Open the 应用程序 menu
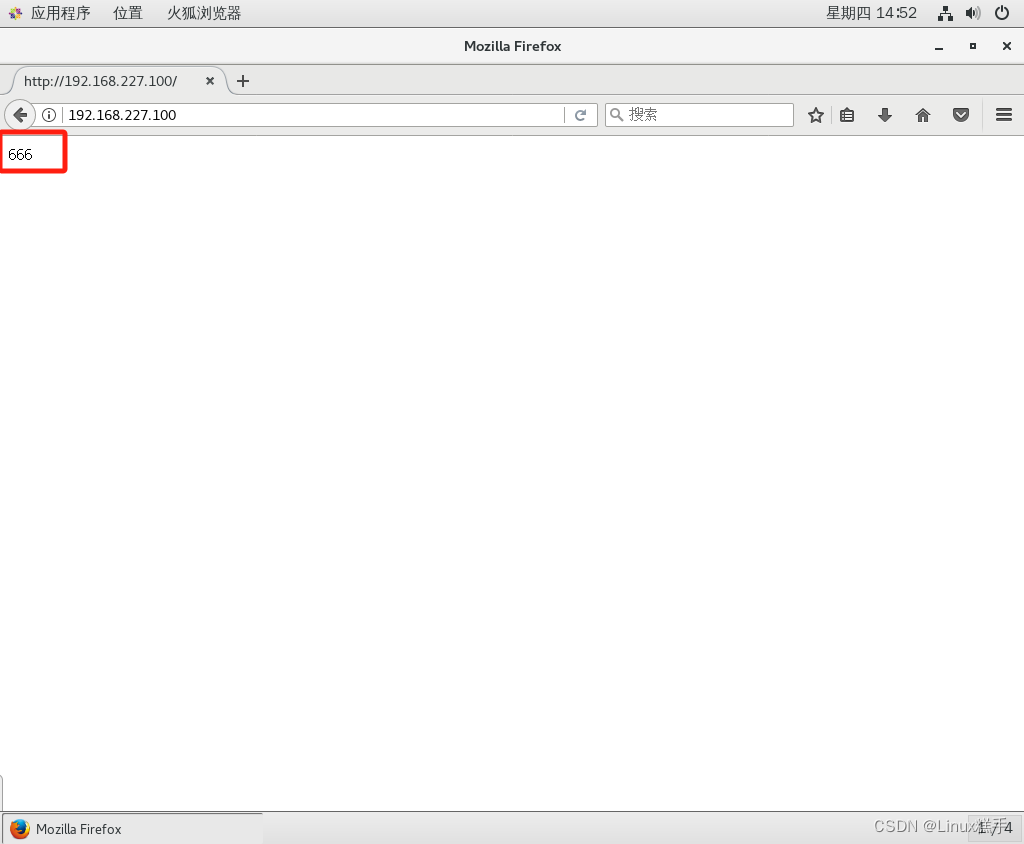The height and width of the screenshot is (844, 1024). (x=62, y=13)
